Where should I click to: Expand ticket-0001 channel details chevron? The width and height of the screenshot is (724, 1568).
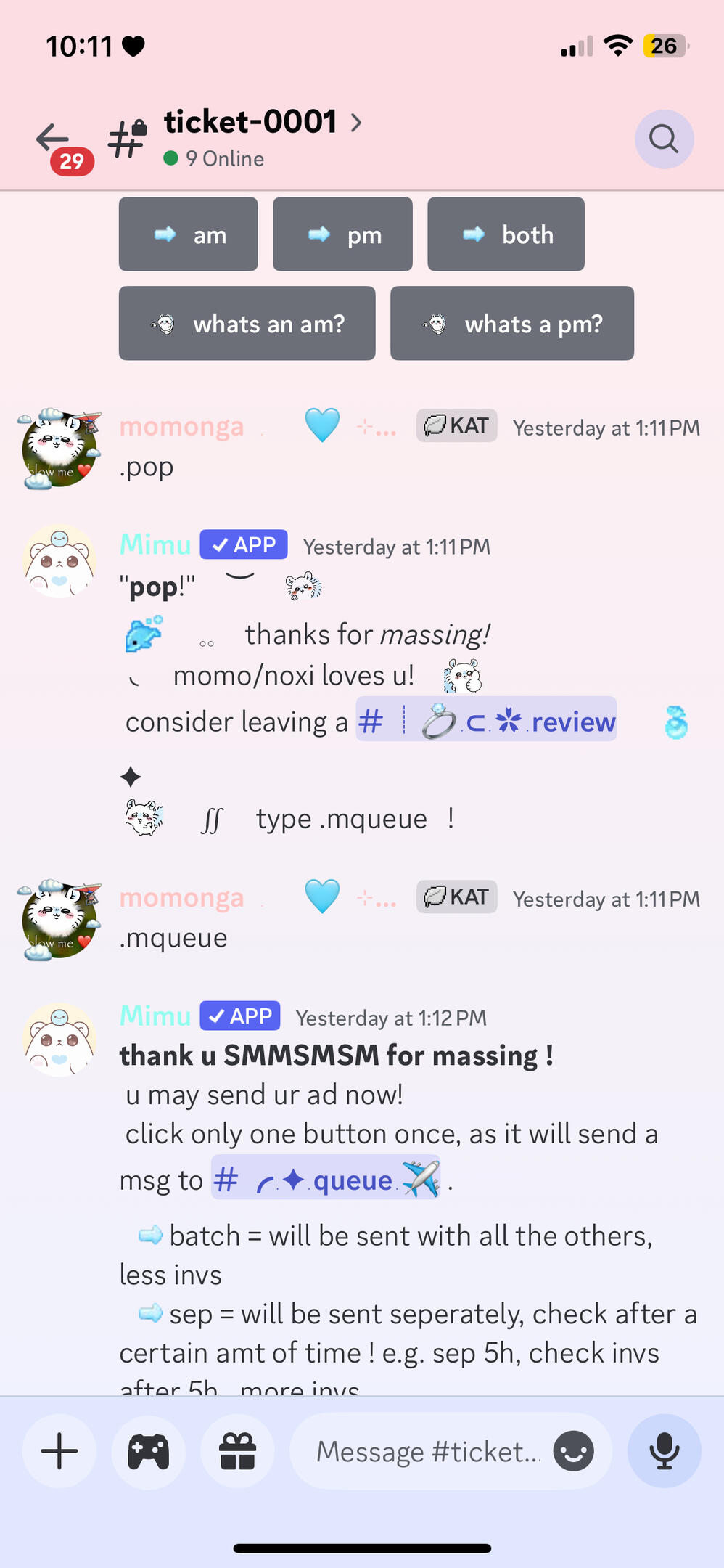pyautogui.click(x=356, y=122)
